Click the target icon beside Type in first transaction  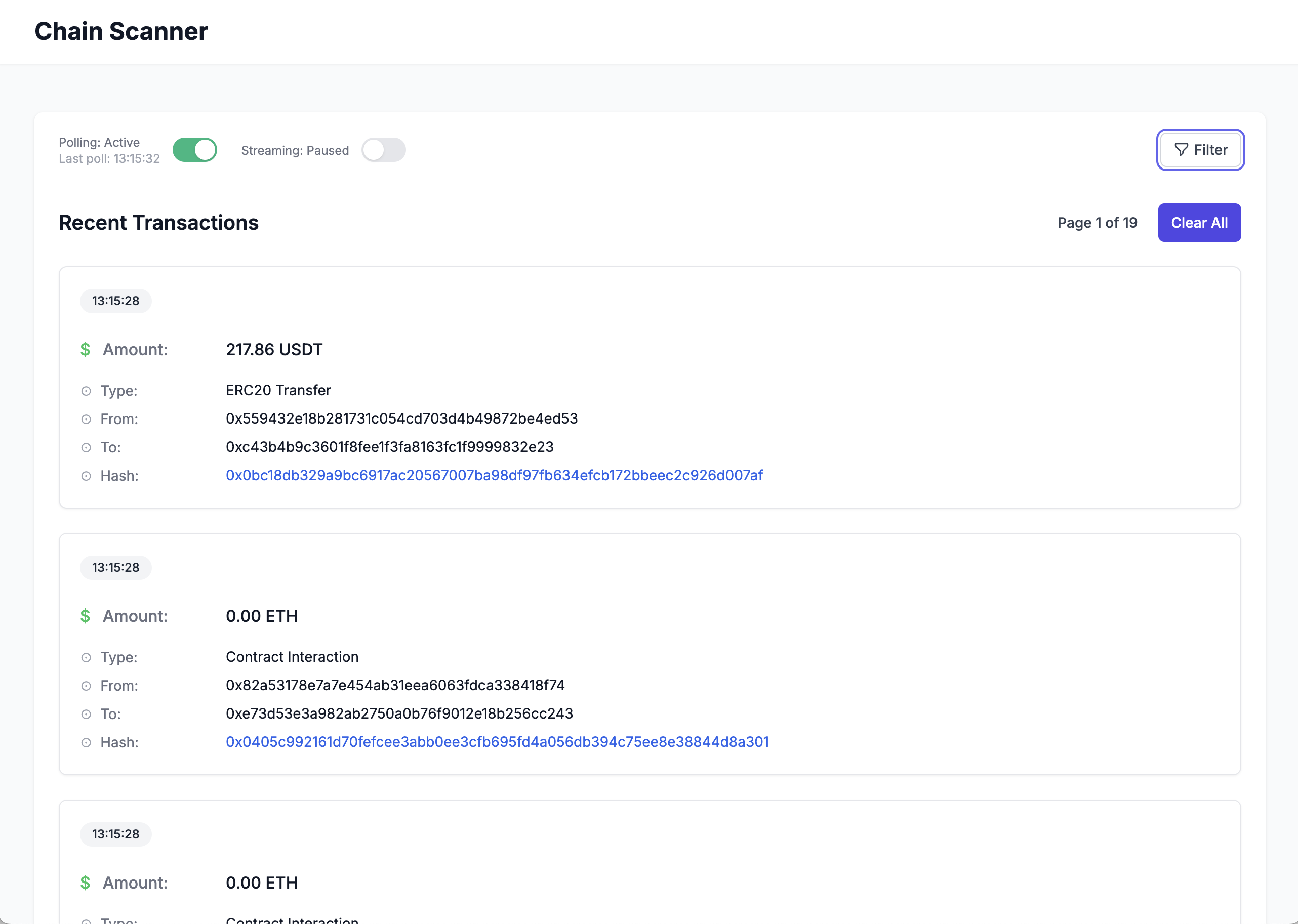pos(86,391)
